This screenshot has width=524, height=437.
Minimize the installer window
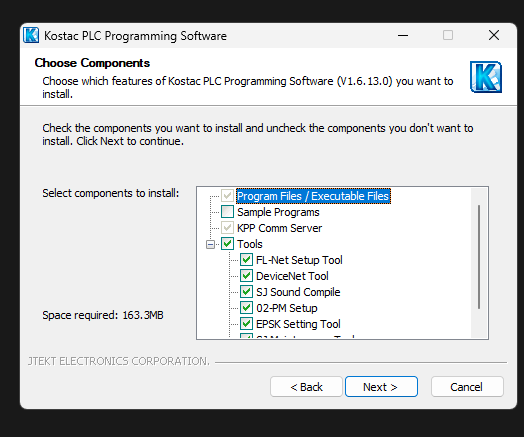[x=403, y=35]
